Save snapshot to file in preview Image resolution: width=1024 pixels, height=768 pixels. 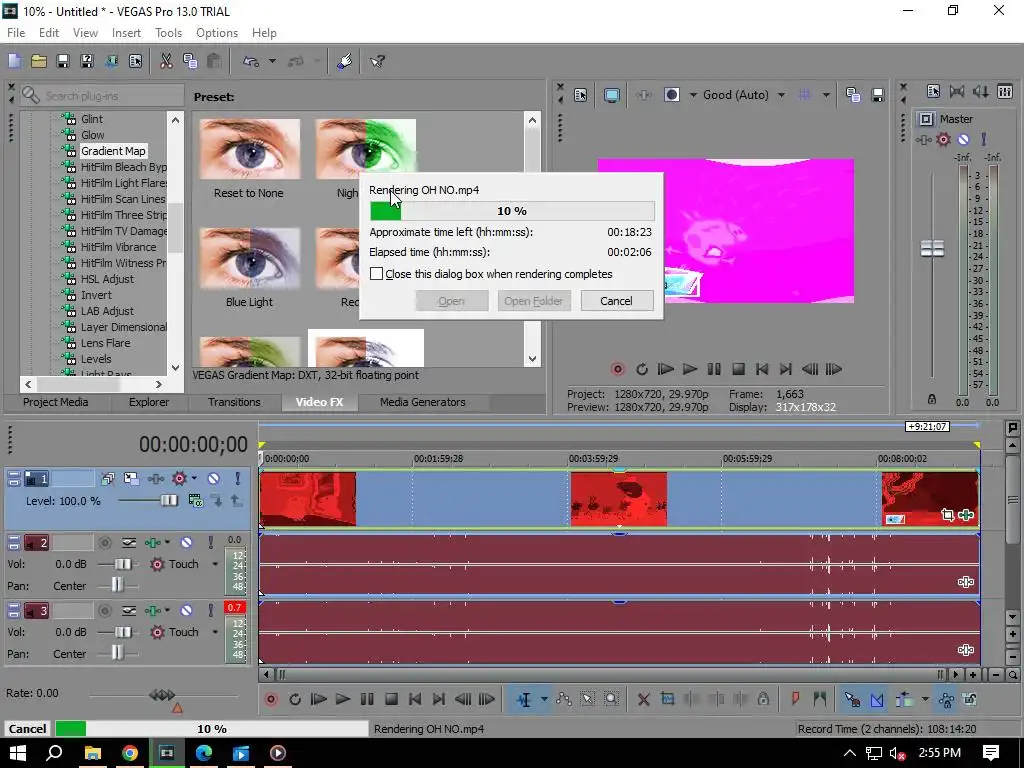tap(878, 95)
